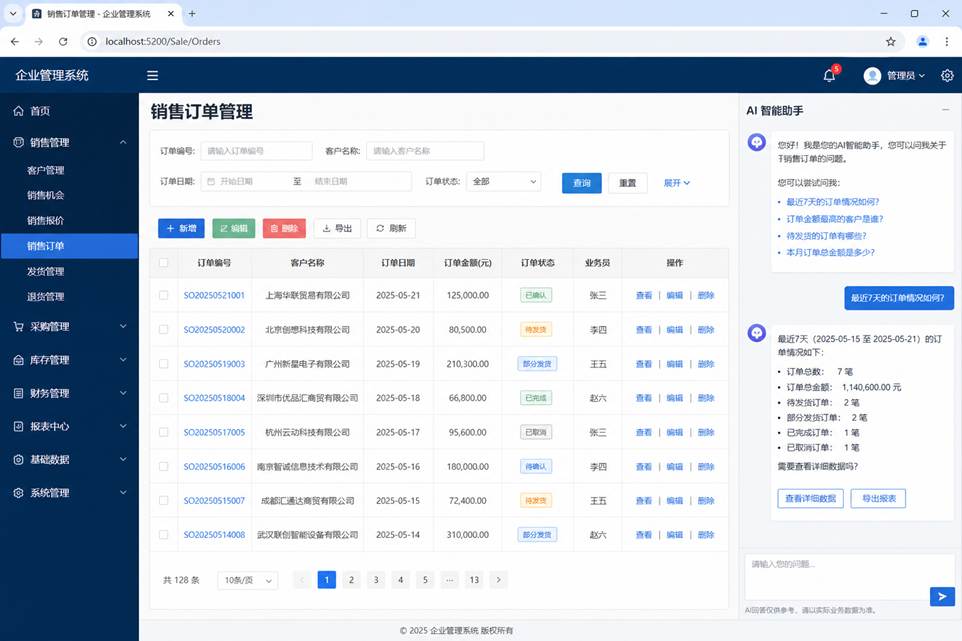
Task: Click the 查看详细数据 button
Action: [810, 498]
